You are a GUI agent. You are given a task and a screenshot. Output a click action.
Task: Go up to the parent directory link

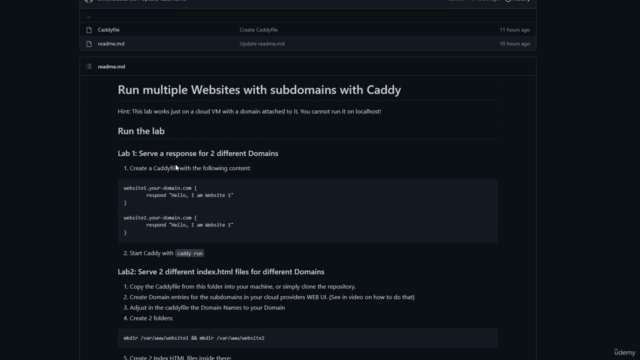(89, 17)
